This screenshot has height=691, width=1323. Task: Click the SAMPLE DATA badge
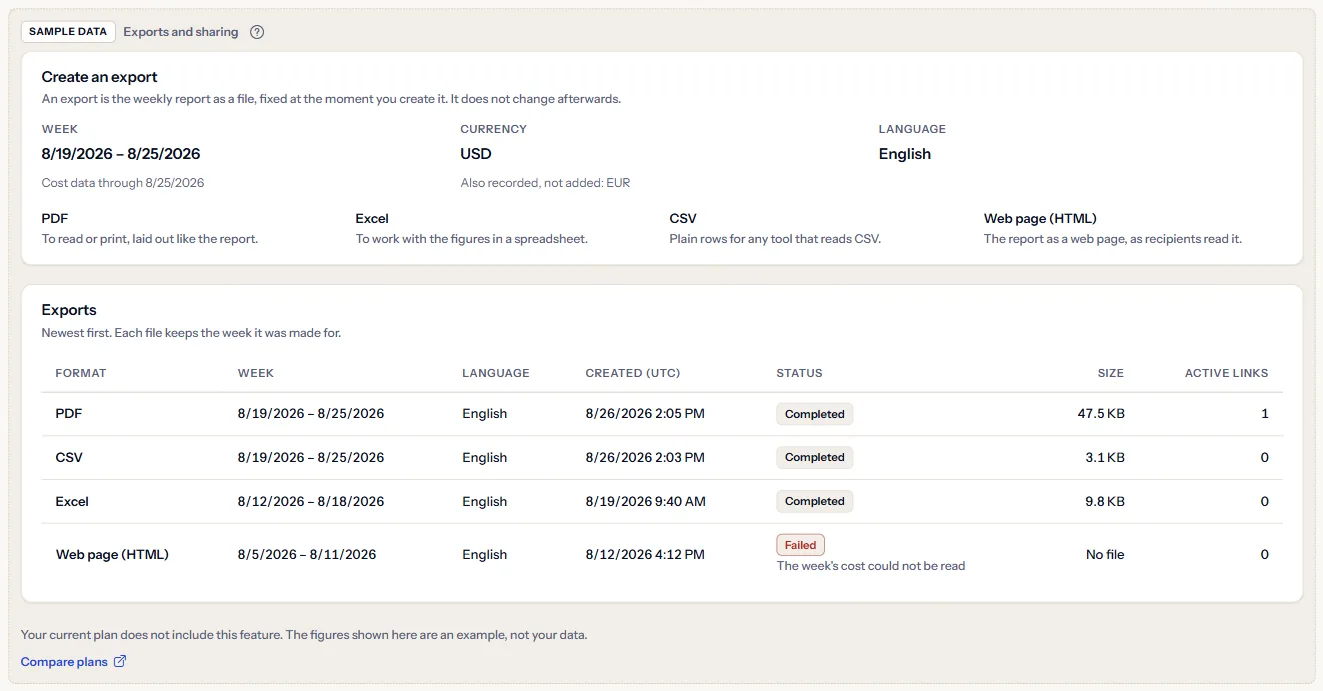pyautogui.click(x=68, y=32)
